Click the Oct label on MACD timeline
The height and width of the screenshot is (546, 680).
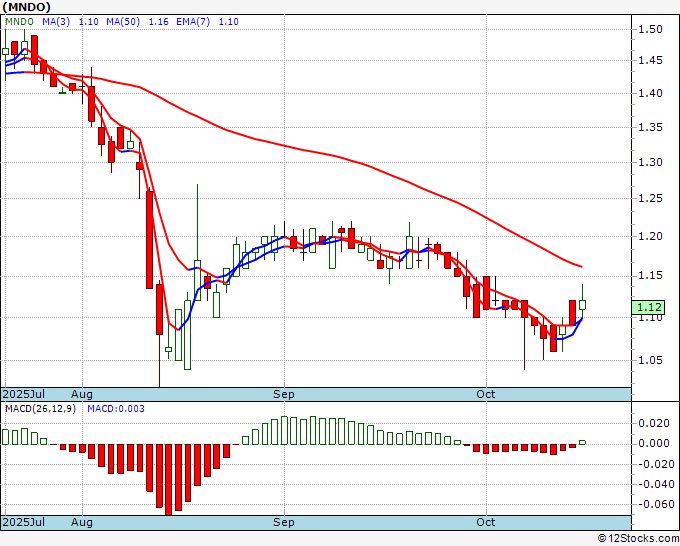tap(485, 522)
